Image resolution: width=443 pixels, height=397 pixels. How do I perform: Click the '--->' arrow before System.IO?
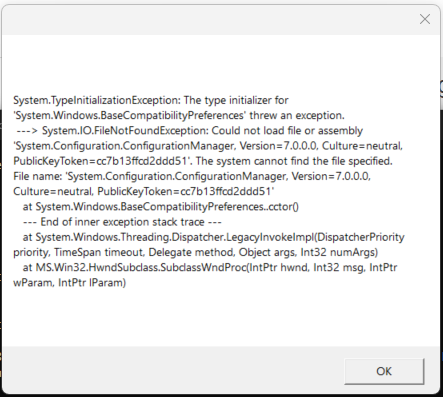[27, 131]
